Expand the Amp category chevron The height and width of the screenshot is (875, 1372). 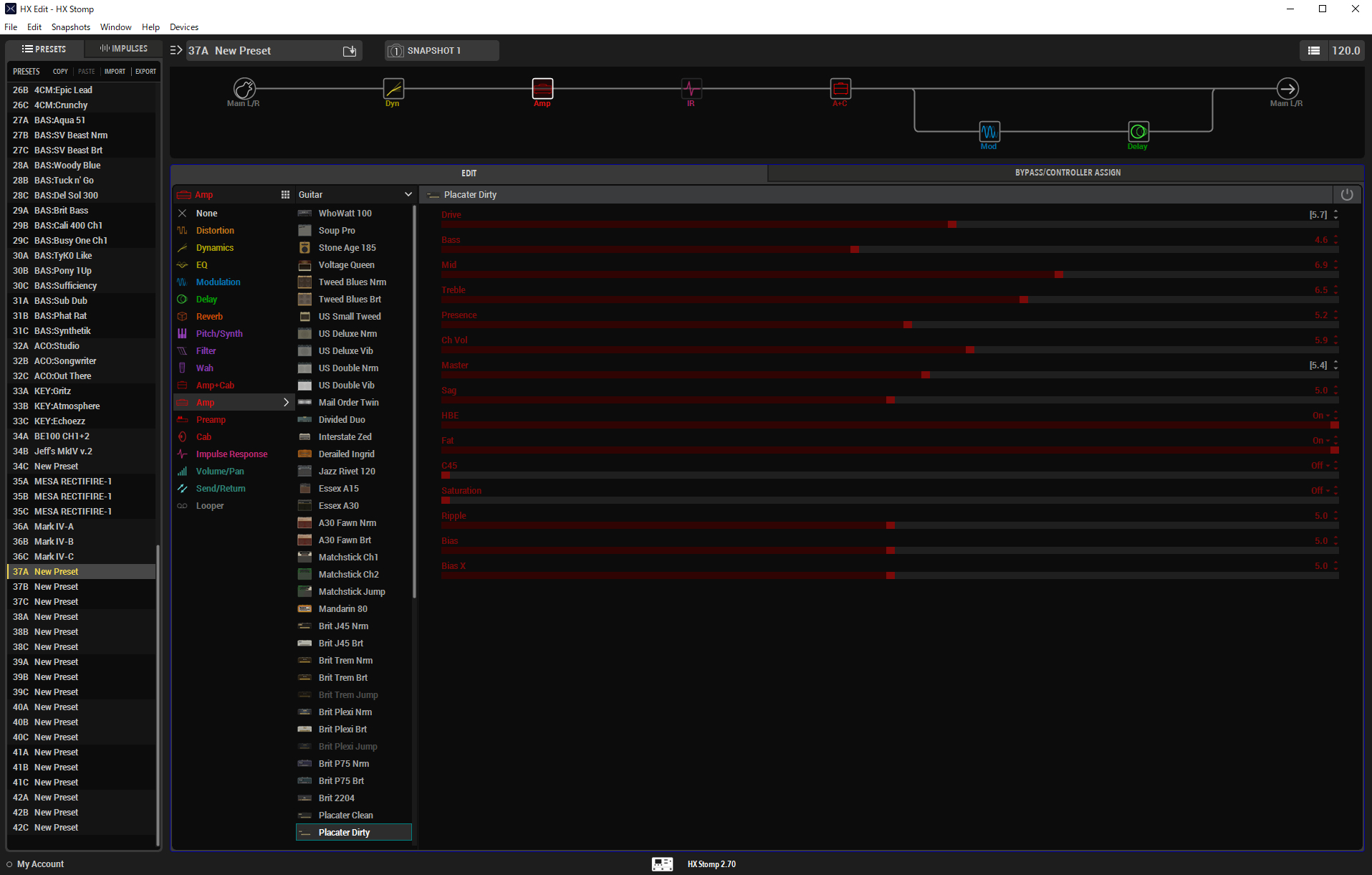286,403
